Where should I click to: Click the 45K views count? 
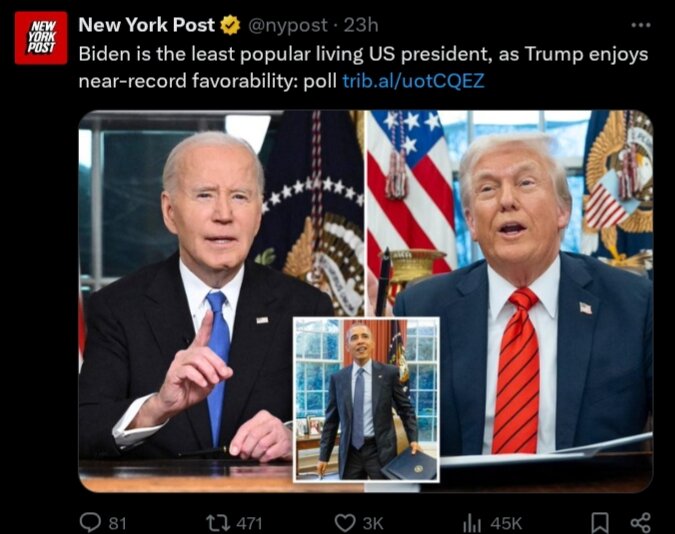[x=506, y=523]
